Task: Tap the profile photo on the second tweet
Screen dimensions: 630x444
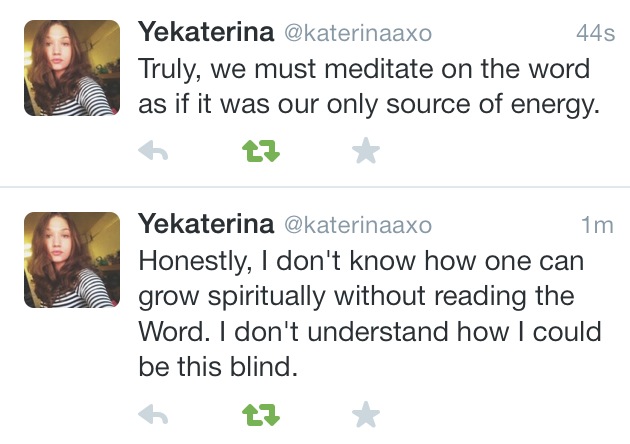Action: click(x=71, y=260)
